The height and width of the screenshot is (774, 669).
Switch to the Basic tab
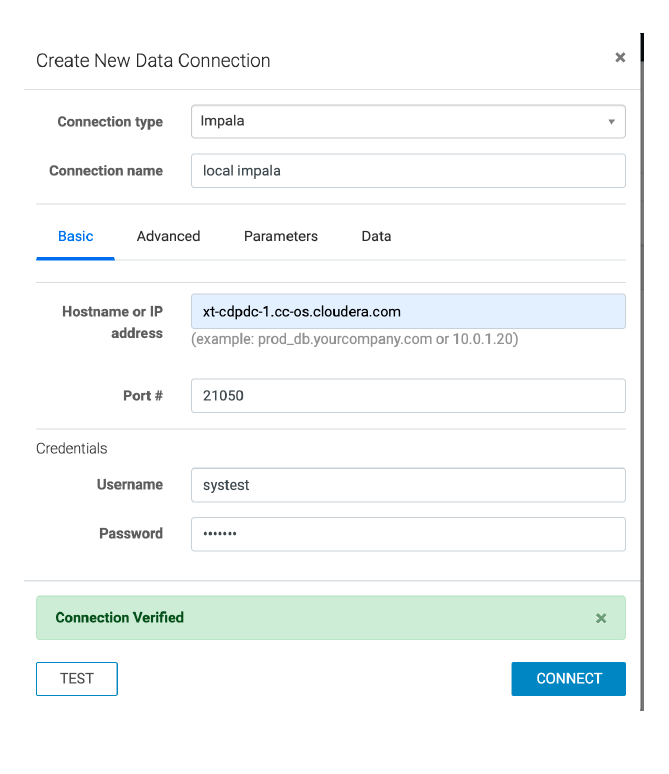point(76,236)
